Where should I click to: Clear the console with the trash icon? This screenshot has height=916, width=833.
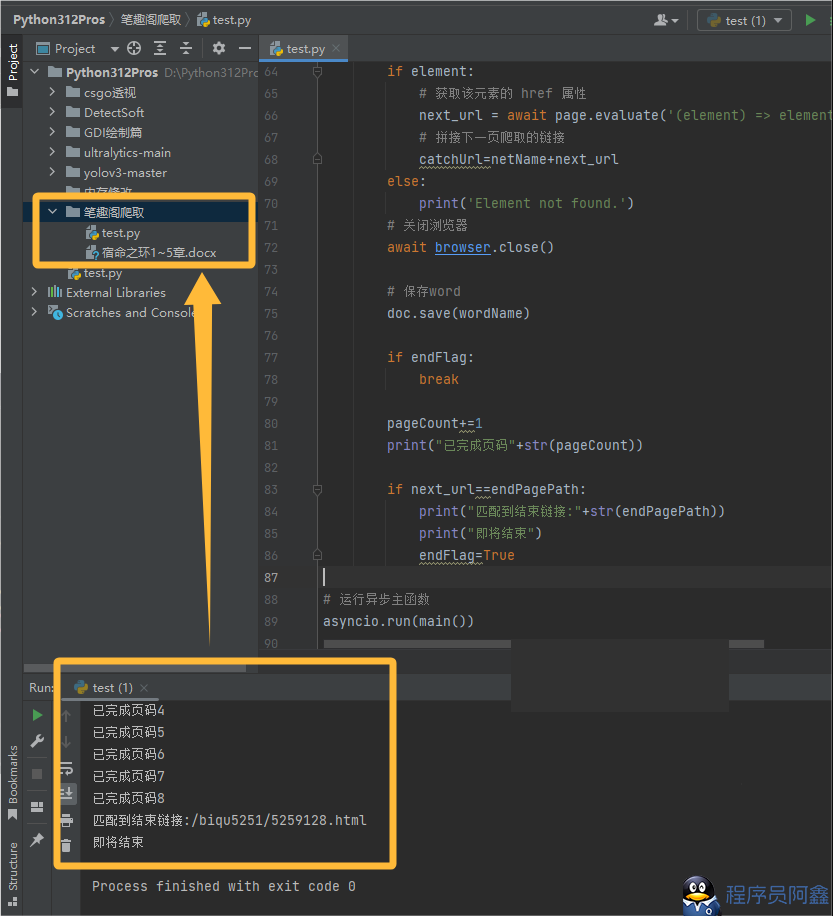pyautogui.click(x=66, y=845)
